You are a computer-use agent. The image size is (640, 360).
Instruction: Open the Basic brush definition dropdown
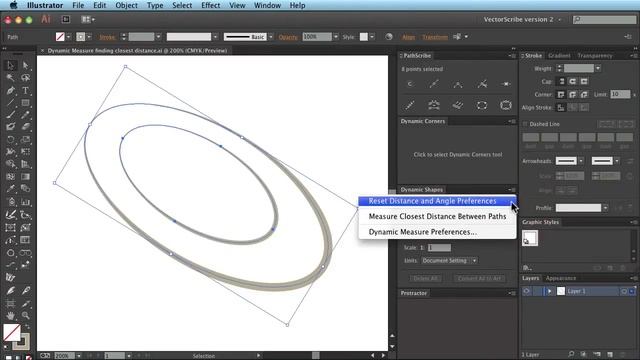270,37
